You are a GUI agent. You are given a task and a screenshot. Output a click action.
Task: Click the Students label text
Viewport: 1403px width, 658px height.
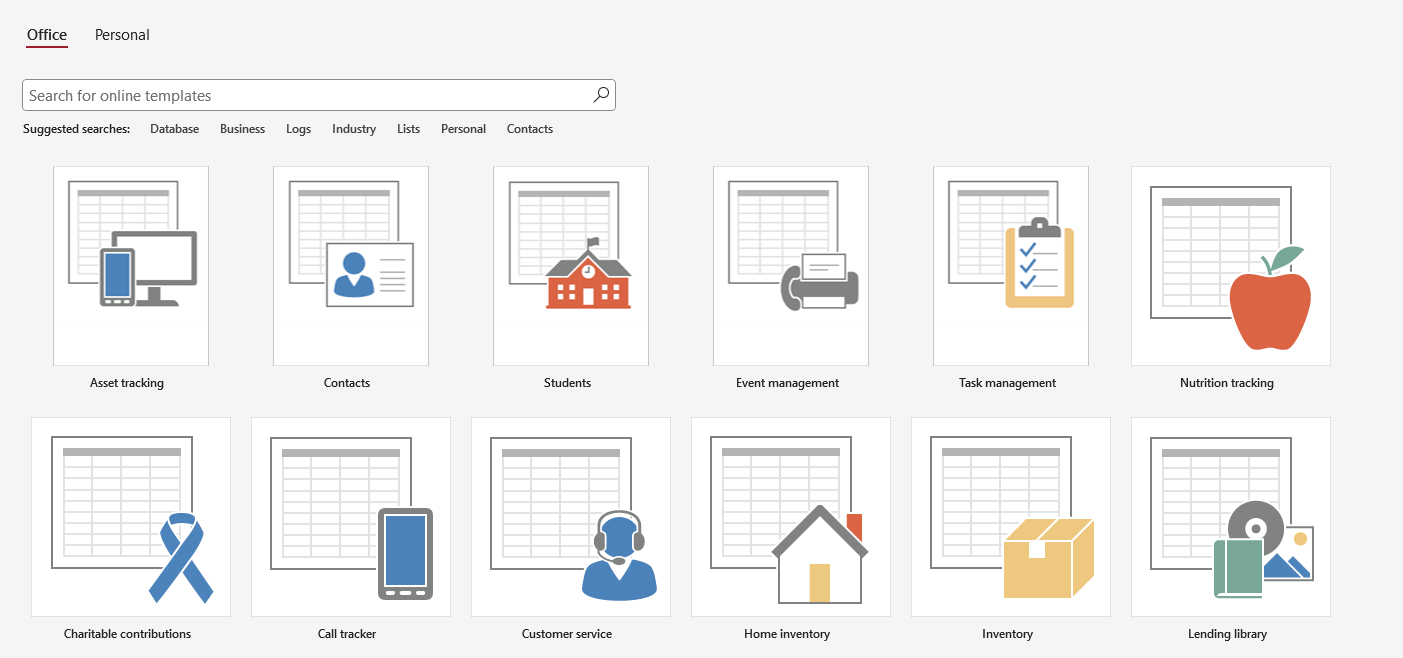(x=567, y=383)
